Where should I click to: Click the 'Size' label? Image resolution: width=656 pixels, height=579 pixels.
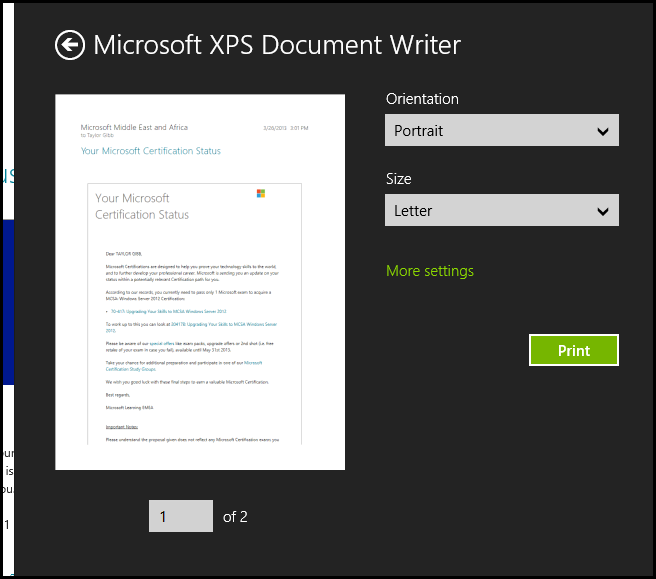[399, 179]
